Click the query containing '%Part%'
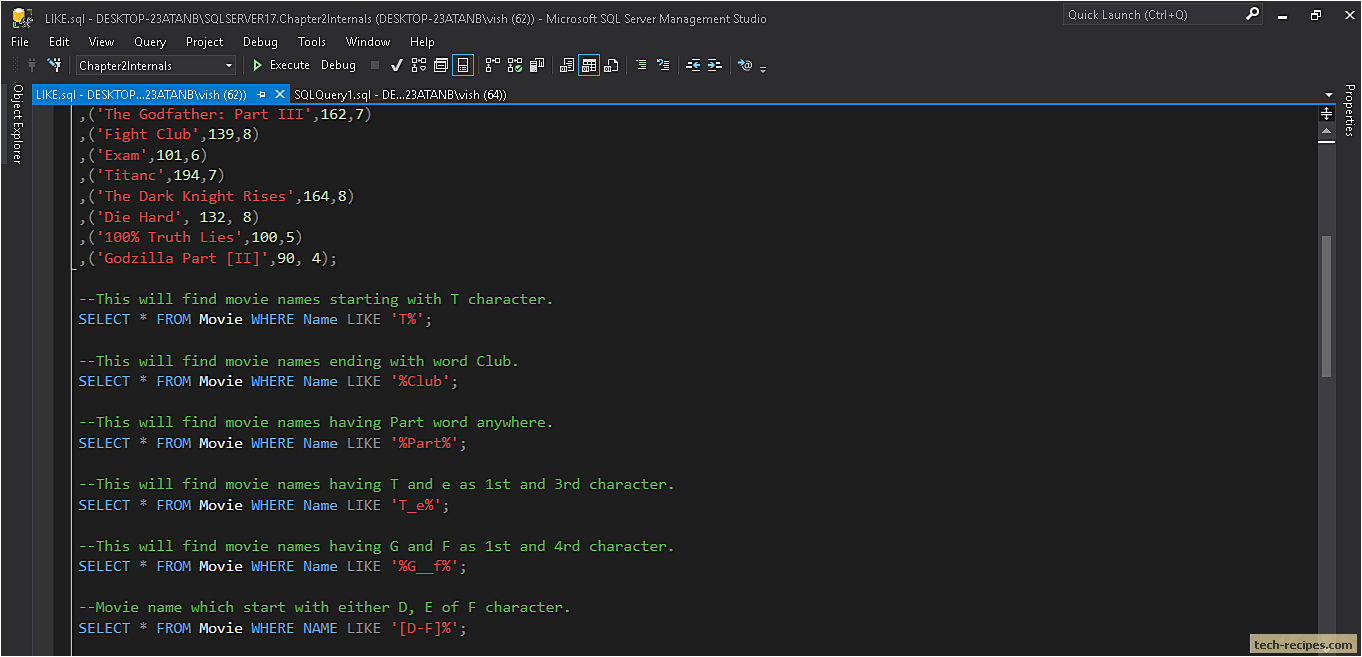 pyautogui.click(x=273, y=443)
